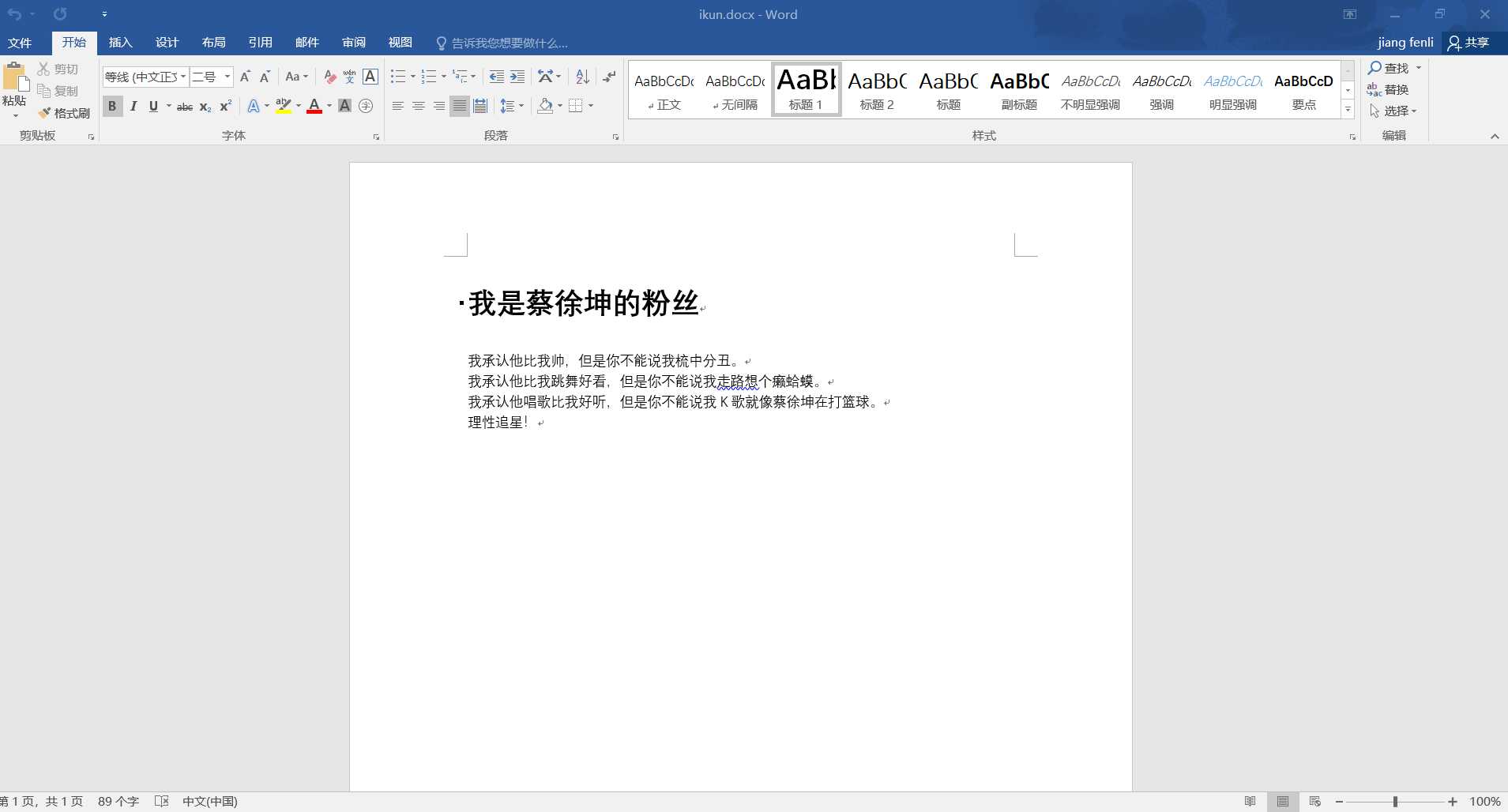Apply yellow text highlight color
The height and width of the screenshot is (812, 1508).
284,106
